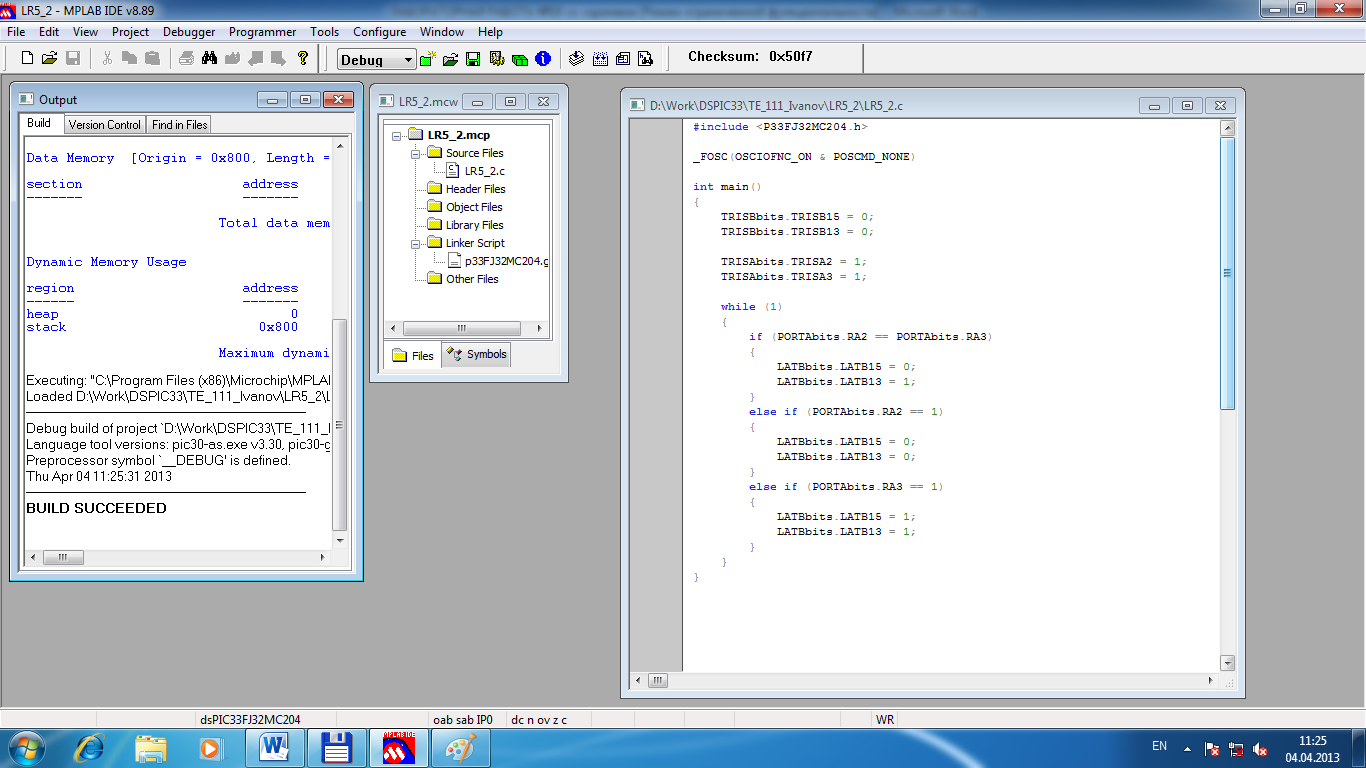Viewport: 1366px width, 768px height.
Task: Click the EN language indicator in tray
Action: click(x=1159, y=746)
